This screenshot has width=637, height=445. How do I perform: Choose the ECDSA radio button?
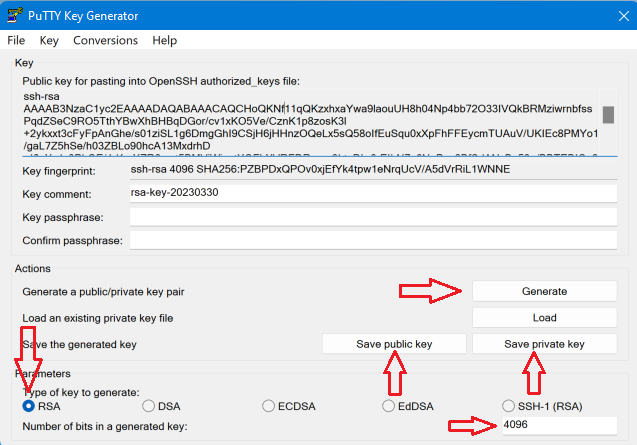tap(269, 406)
